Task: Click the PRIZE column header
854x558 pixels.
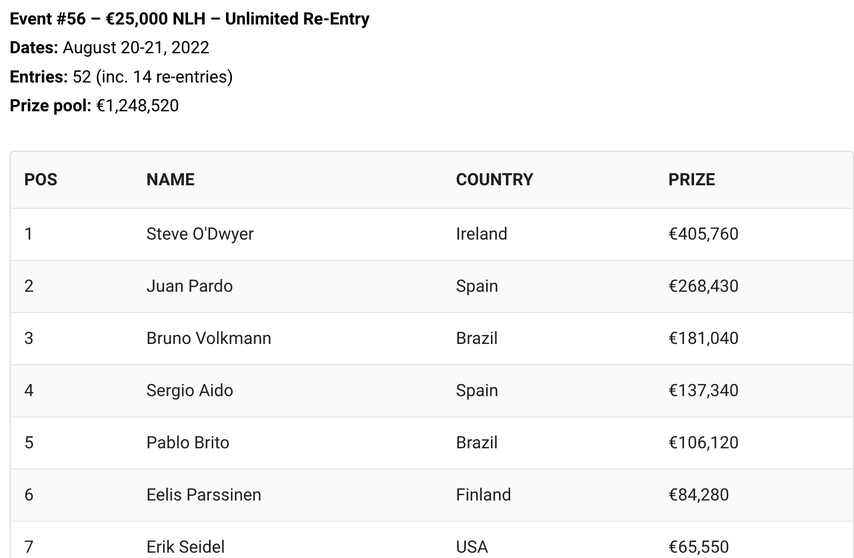Action: 692,180
